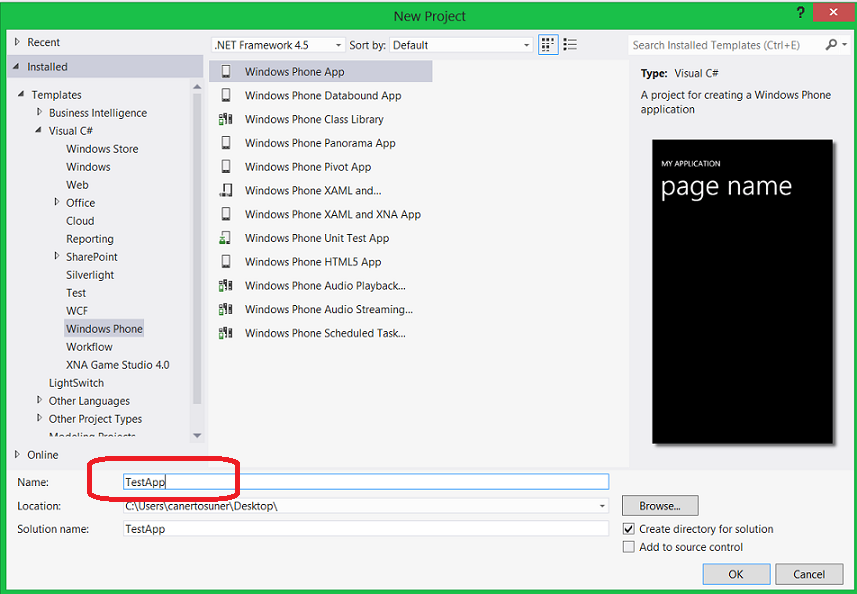Click the Windows Phone Unit Test App icon
Viewport: 857px width, 594px height.
click(x=226, y=238)
